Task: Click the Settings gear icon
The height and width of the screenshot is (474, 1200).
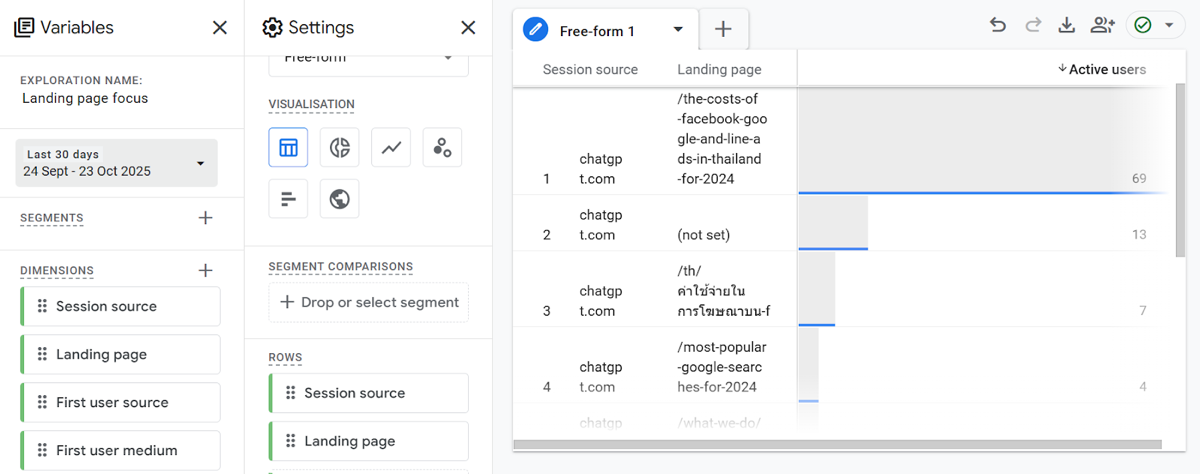Action: click(272, 28)
